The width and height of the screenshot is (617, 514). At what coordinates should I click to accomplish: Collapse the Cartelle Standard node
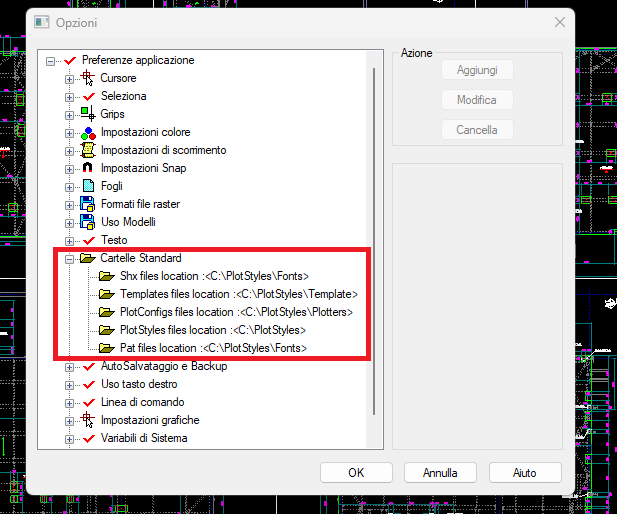(x=70, y=258)
